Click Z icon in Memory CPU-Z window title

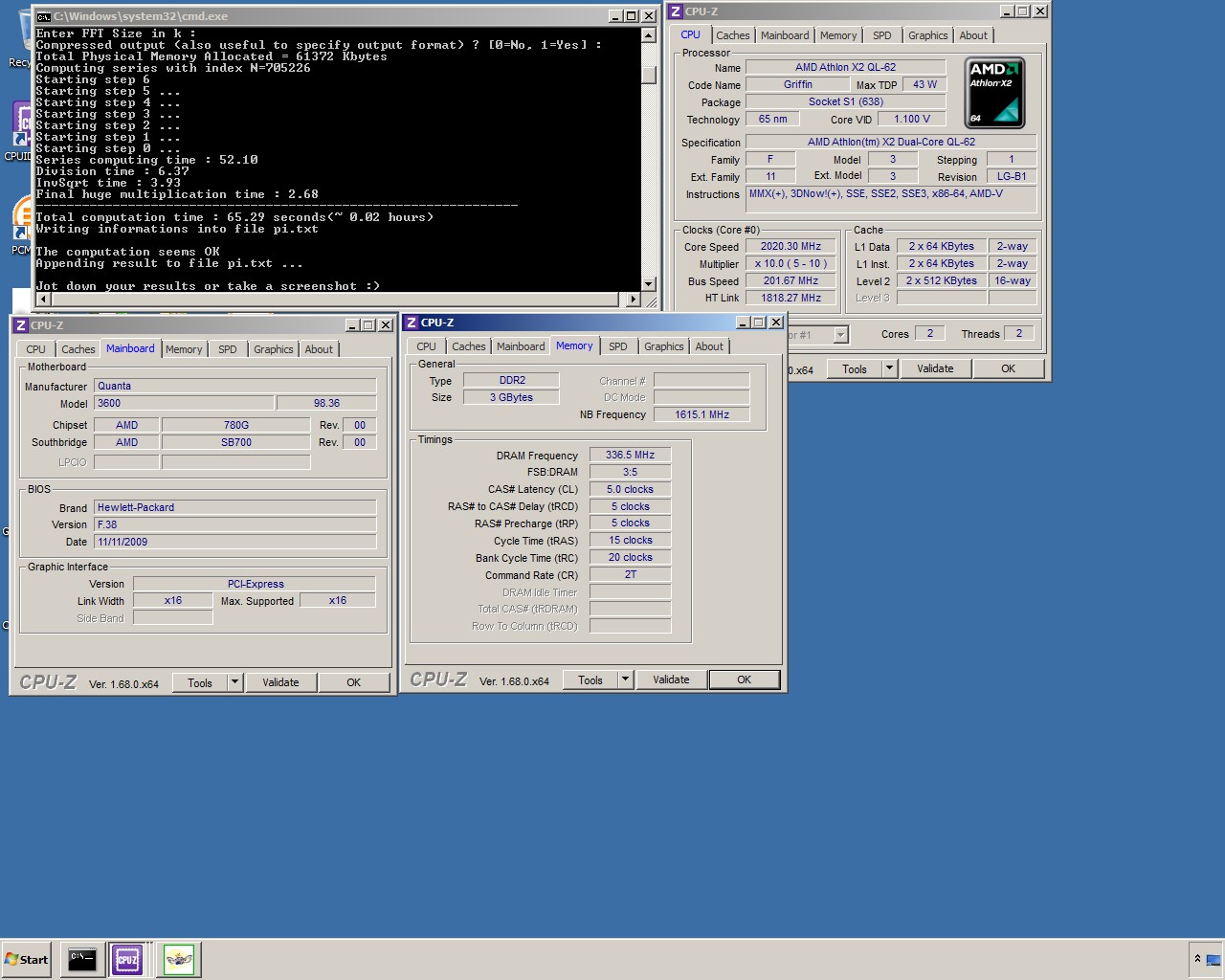click(412, 323)
